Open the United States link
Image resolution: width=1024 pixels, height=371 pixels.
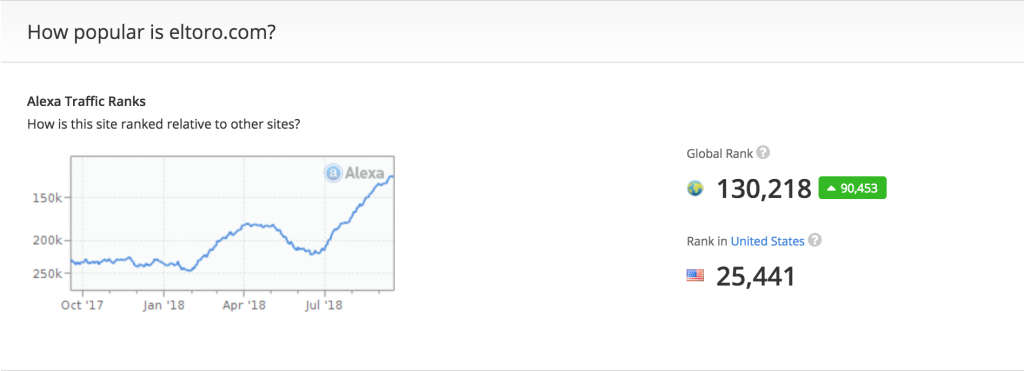pyautogui.click(x=767, y=241)
